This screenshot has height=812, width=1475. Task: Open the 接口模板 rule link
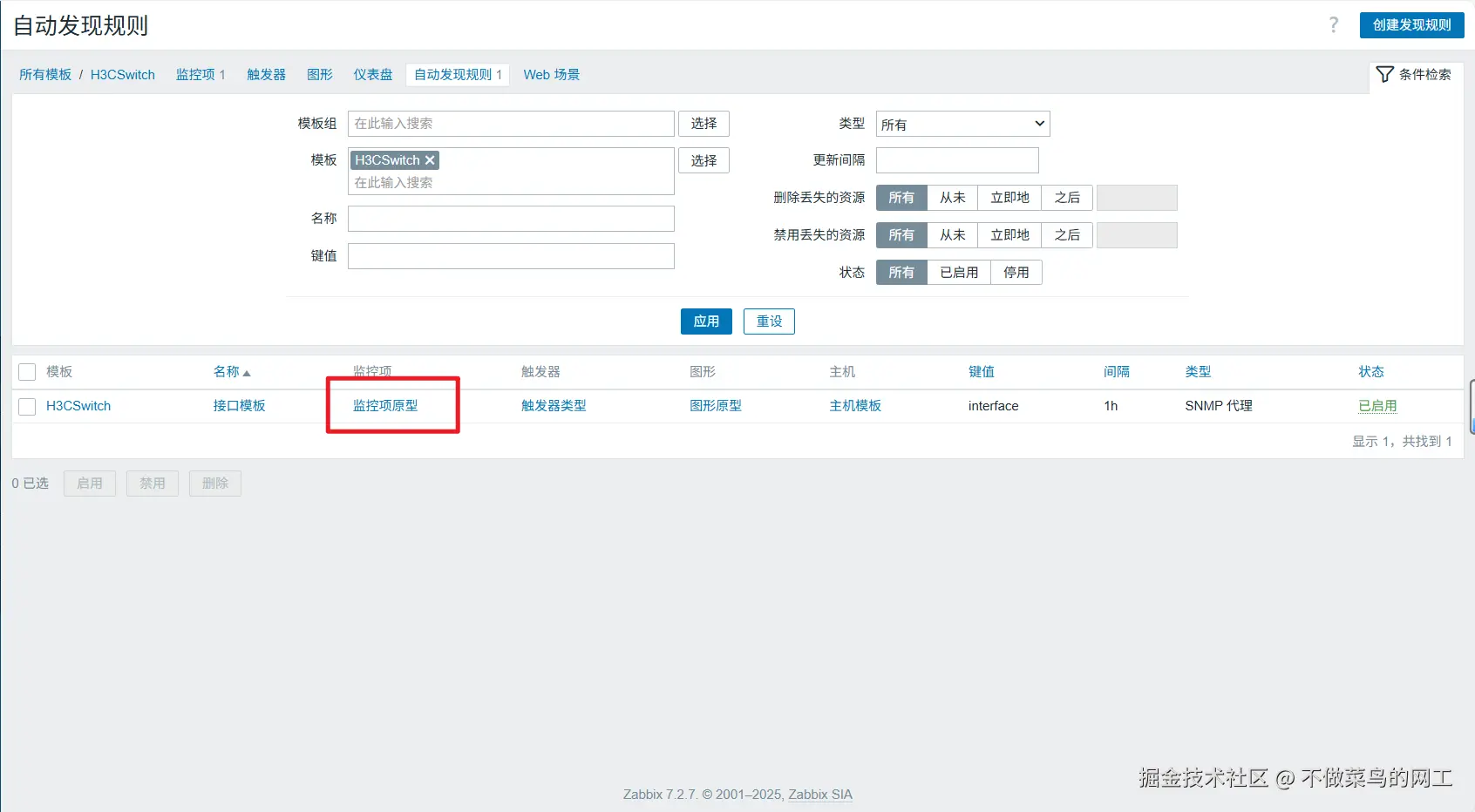point(239,406)
